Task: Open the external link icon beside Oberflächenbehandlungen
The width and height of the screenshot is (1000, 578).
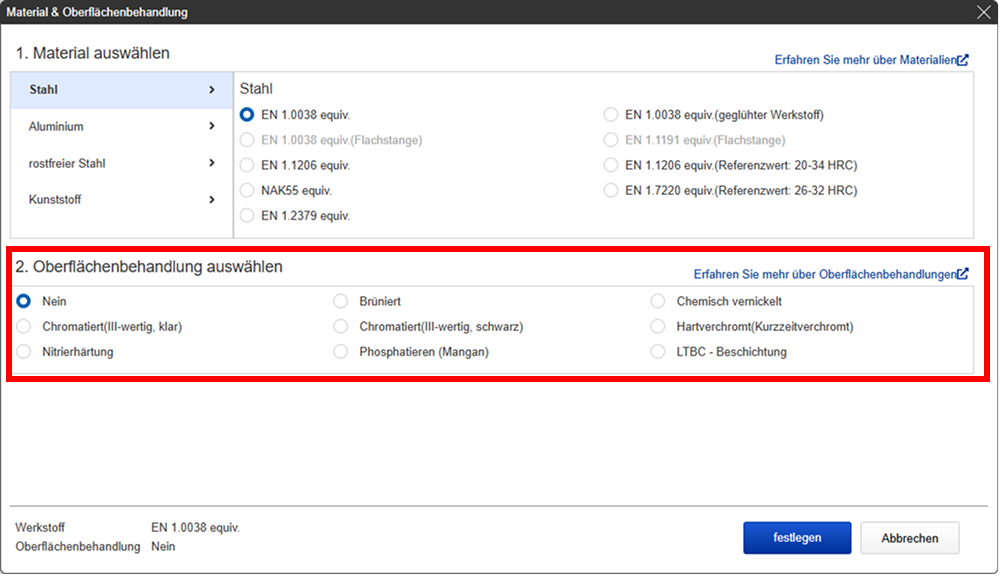Action: 962,274
